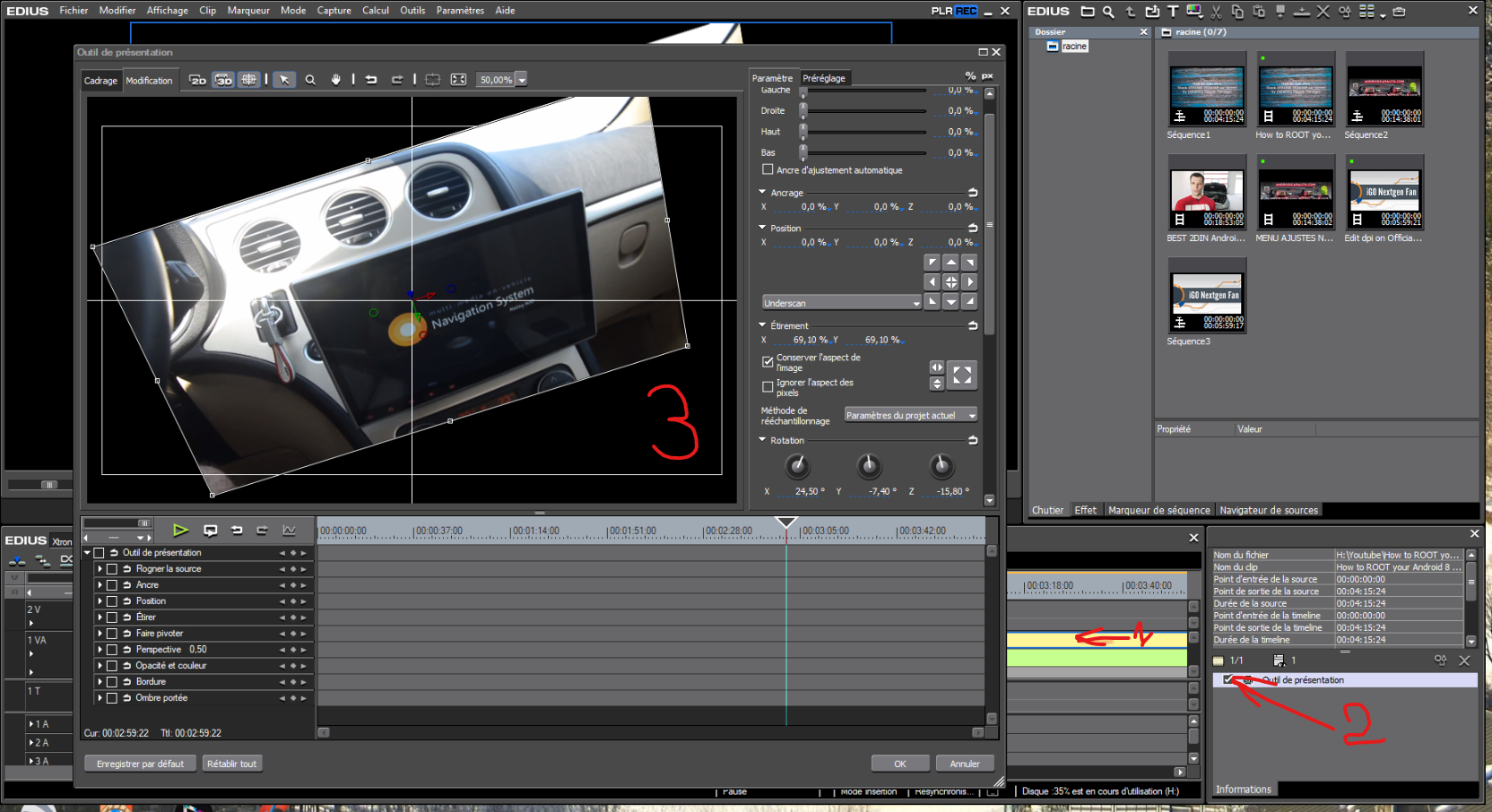Reset Rotation with its arrow icon

973,440
